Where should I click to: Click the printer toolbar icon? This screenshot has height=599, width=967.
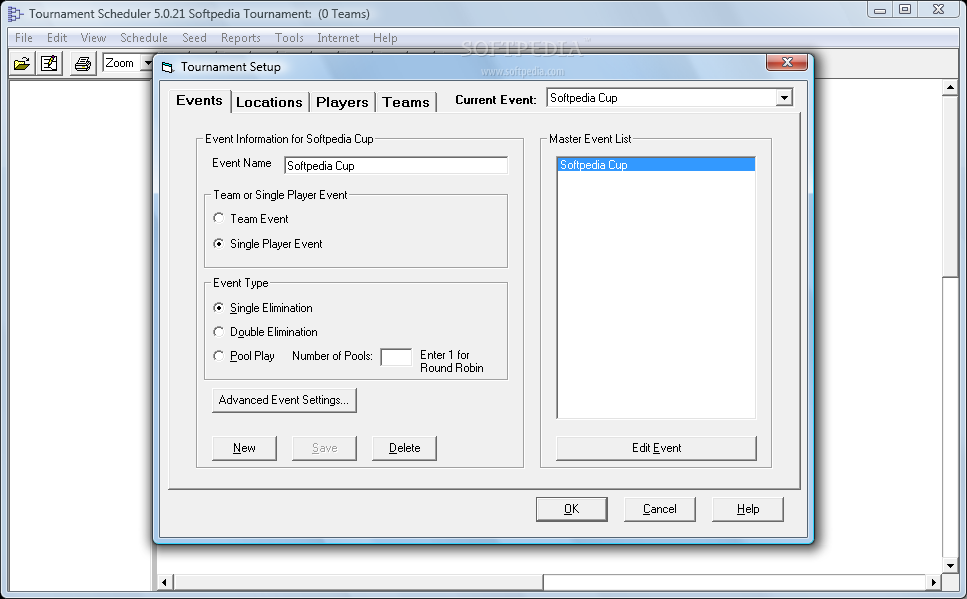point(83,64)
